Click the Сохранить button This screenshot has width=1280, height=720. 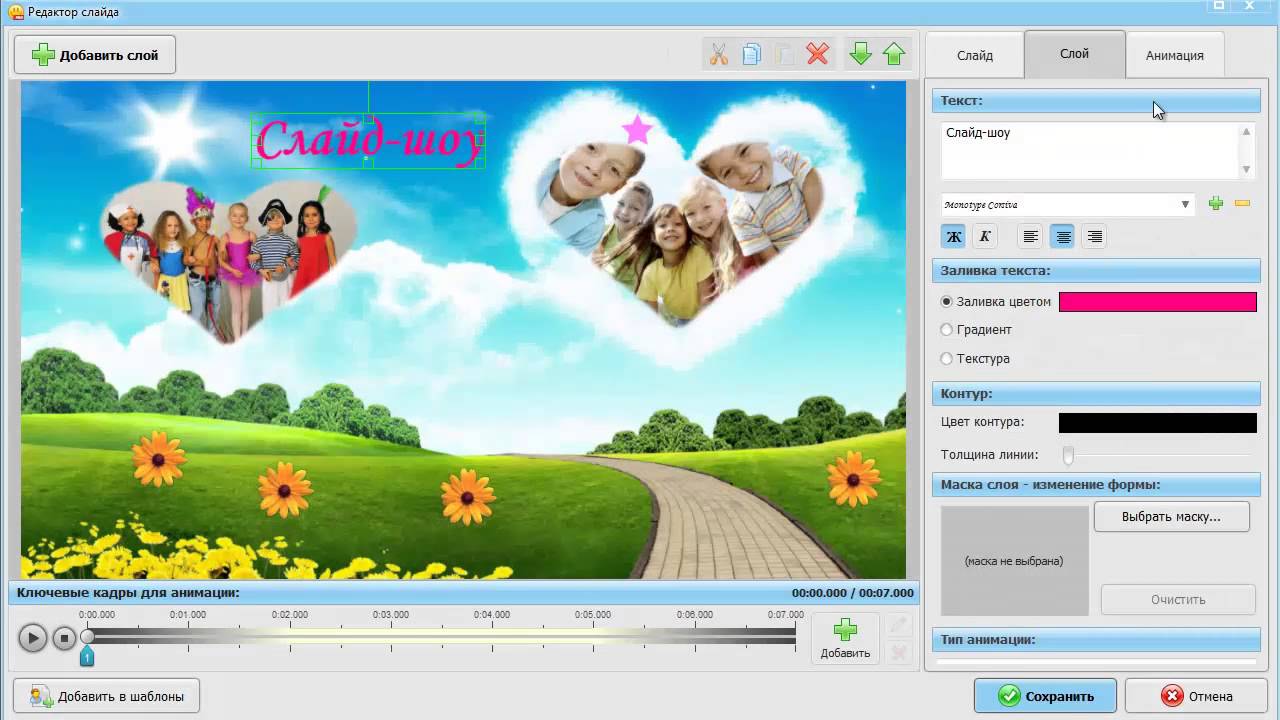(x=1046, y=696)
